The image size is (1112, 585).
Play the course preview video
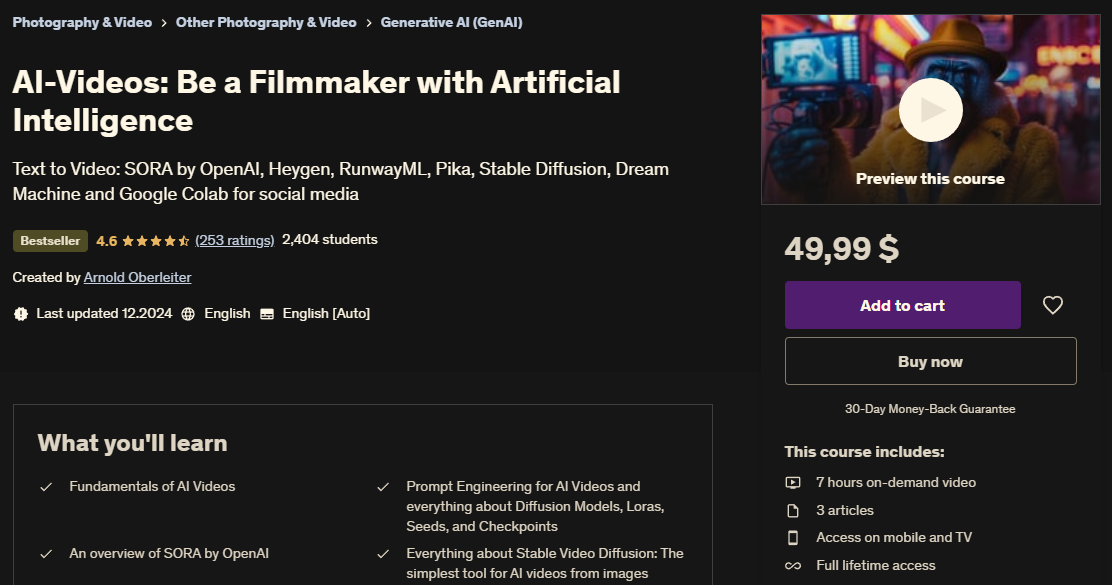click(930, 110)
